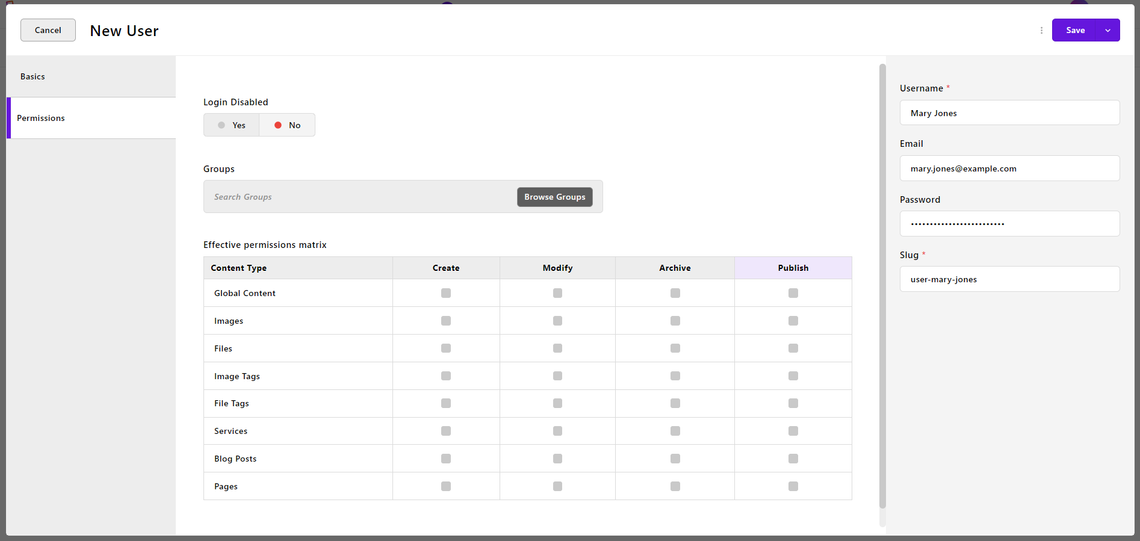The height and width of the screenshot is (541, 1140).
Task: Save the new user
Action: (x=1075, y=31)
